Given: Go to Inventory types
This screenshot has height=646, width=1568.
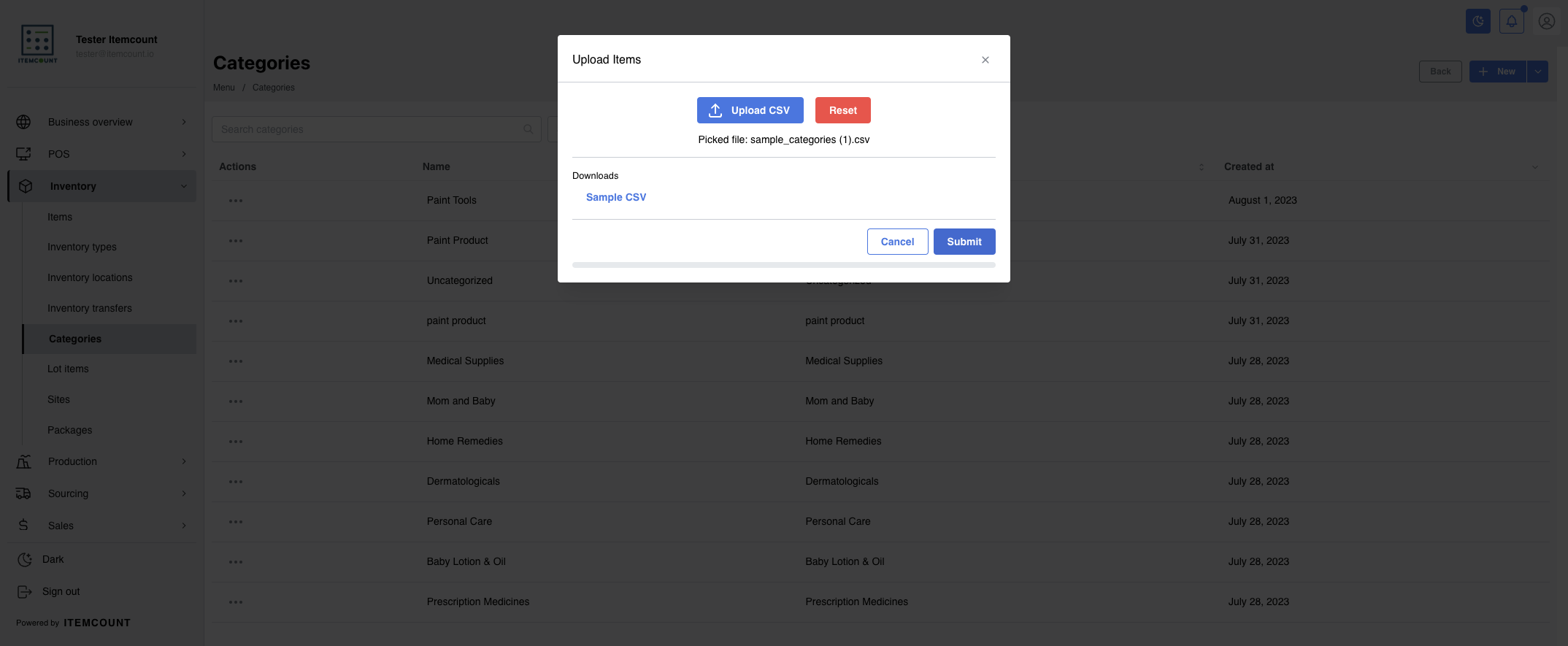Looking at the screenshot, I should pyautogui.click(x=82, y=247).
